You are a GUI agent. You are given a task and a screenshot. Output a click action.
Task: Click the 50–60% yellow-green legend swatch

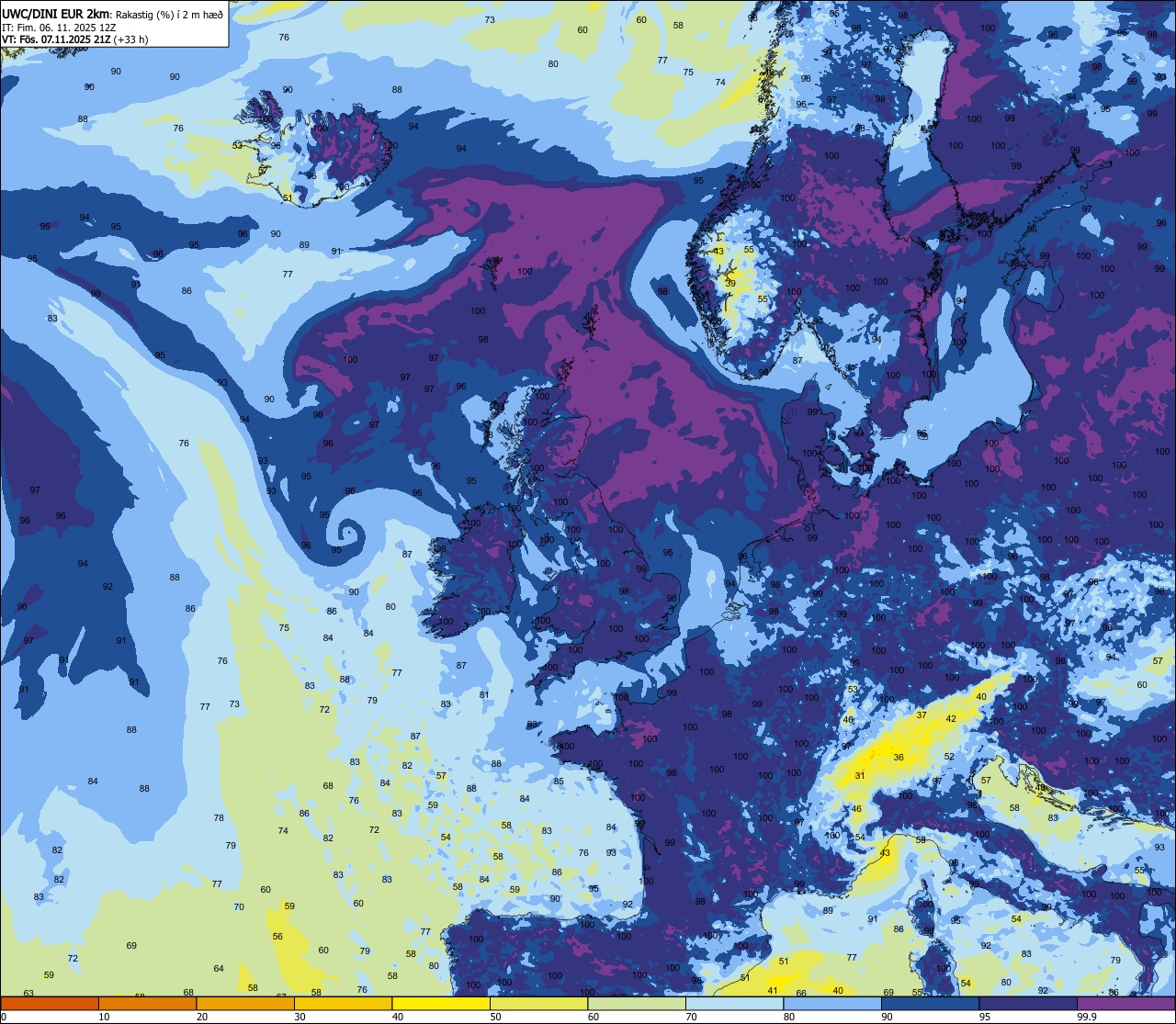coord(538,1003)
